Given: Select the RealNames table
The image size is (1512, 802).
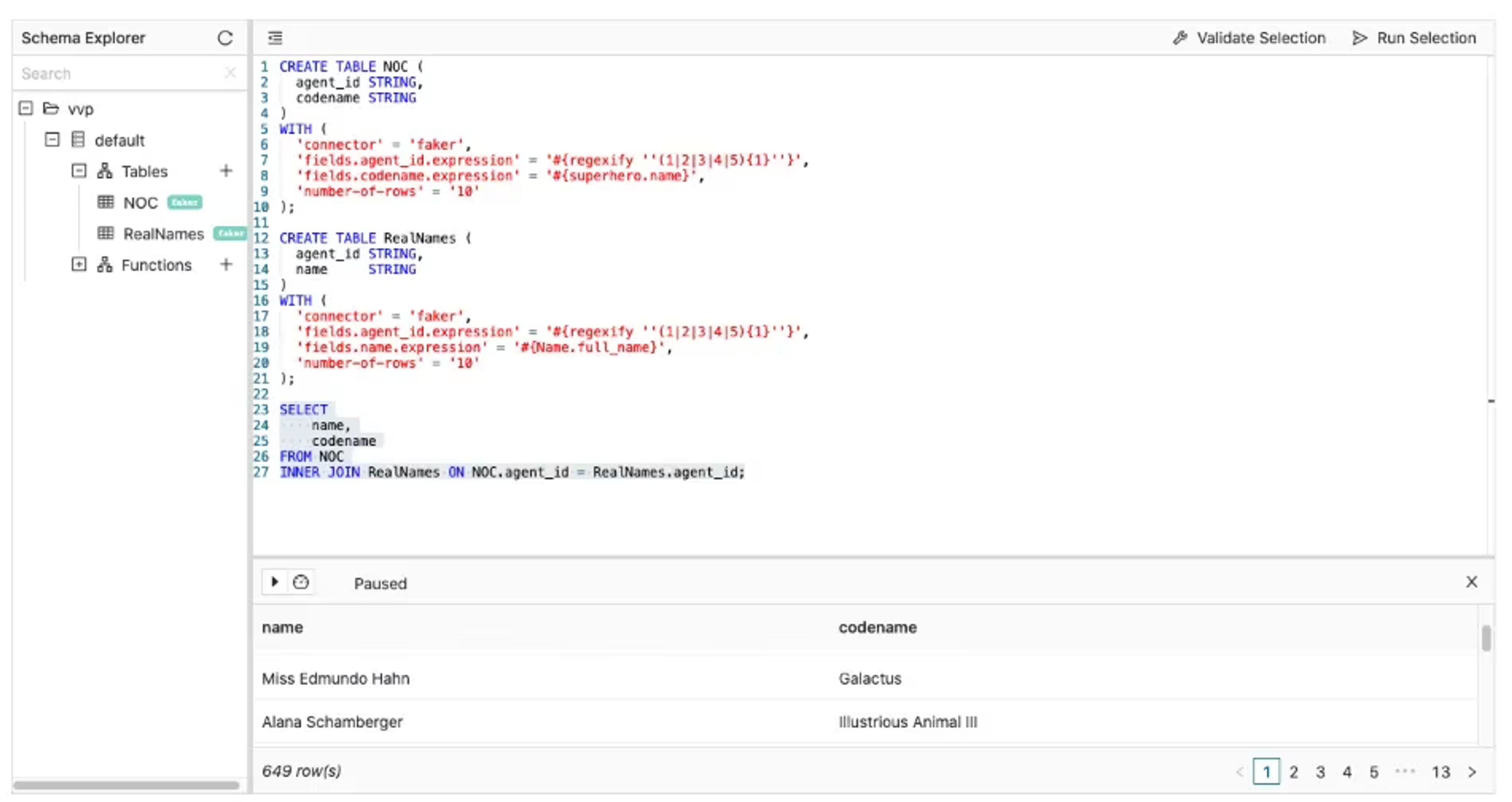Looking at the screenshot, I should 163,234.
